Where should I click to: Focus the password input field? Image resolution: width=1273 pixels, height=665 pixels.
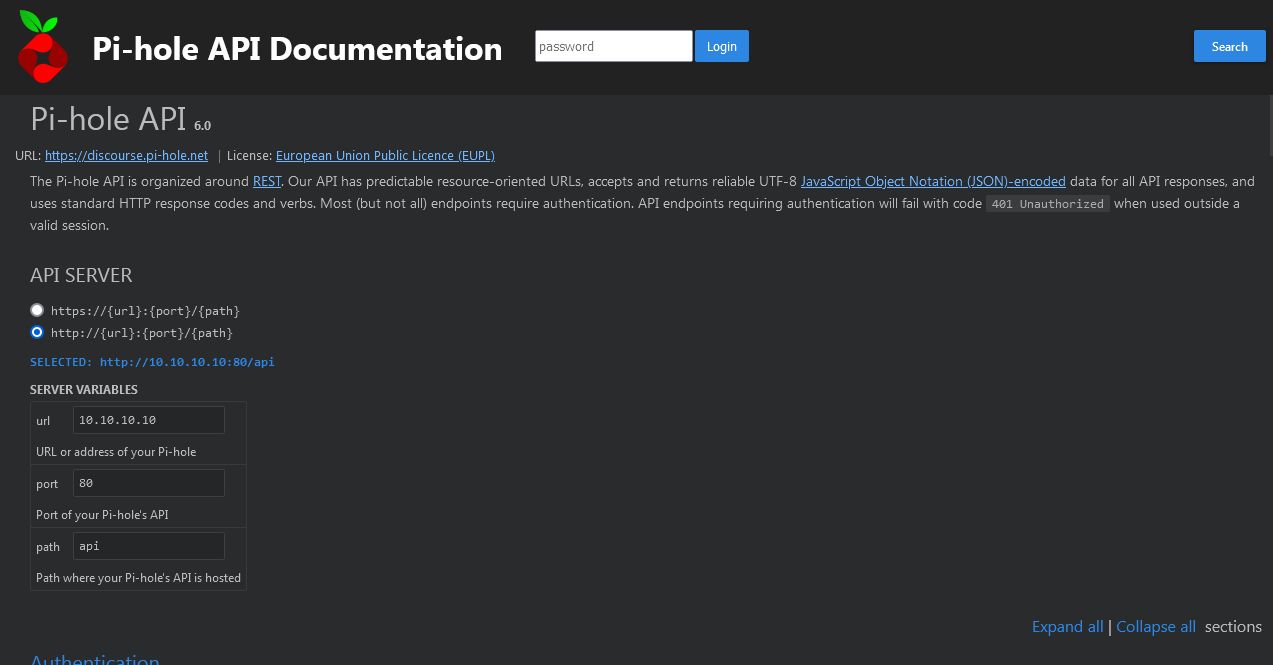(613, 46)
